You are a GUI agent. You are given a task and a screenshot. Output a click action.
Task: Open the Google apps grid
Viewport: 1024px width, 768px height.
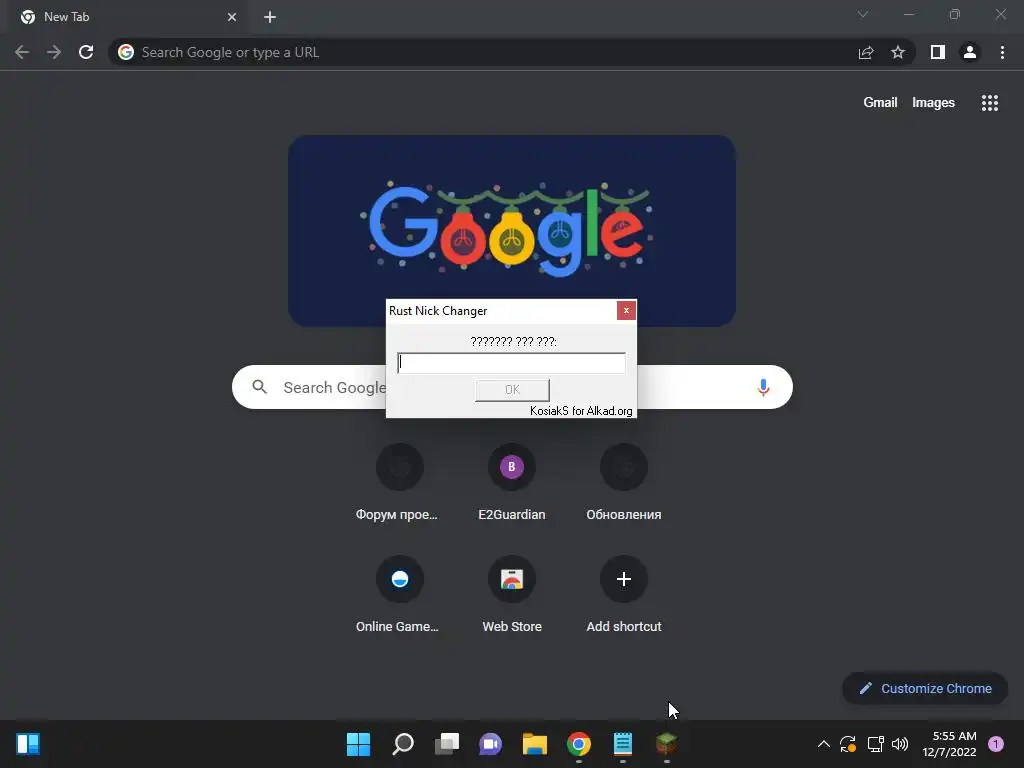[989, 103]
